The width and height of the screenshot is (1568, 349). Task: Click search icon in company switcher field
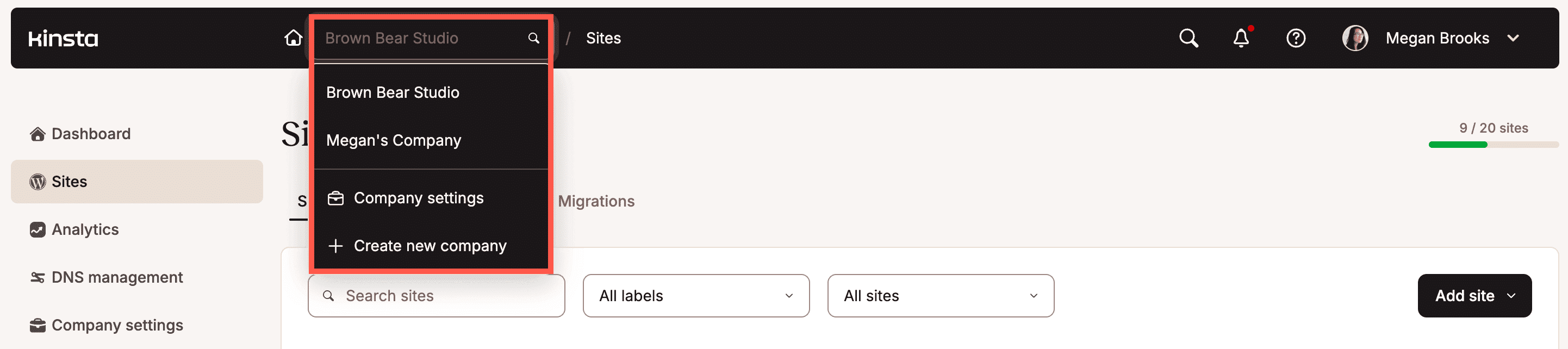pyautogui.click(x=533, y=39)
